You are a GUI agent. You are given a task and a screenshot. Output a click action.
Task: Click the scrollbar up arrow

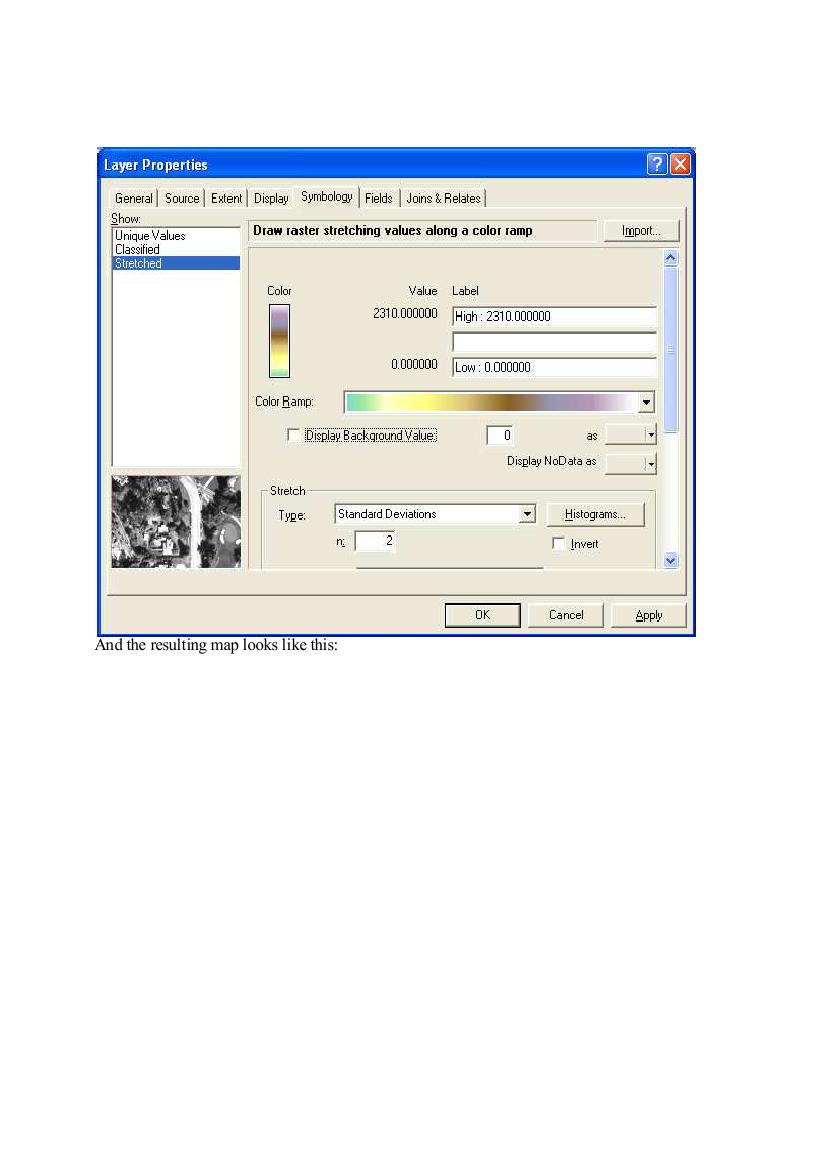tap(670, 258)
